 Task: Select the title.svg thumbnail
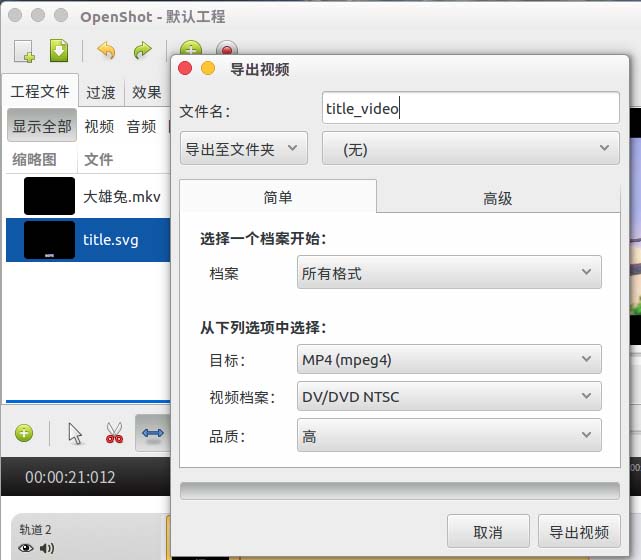pyautogui.click(x=49, y=240)
